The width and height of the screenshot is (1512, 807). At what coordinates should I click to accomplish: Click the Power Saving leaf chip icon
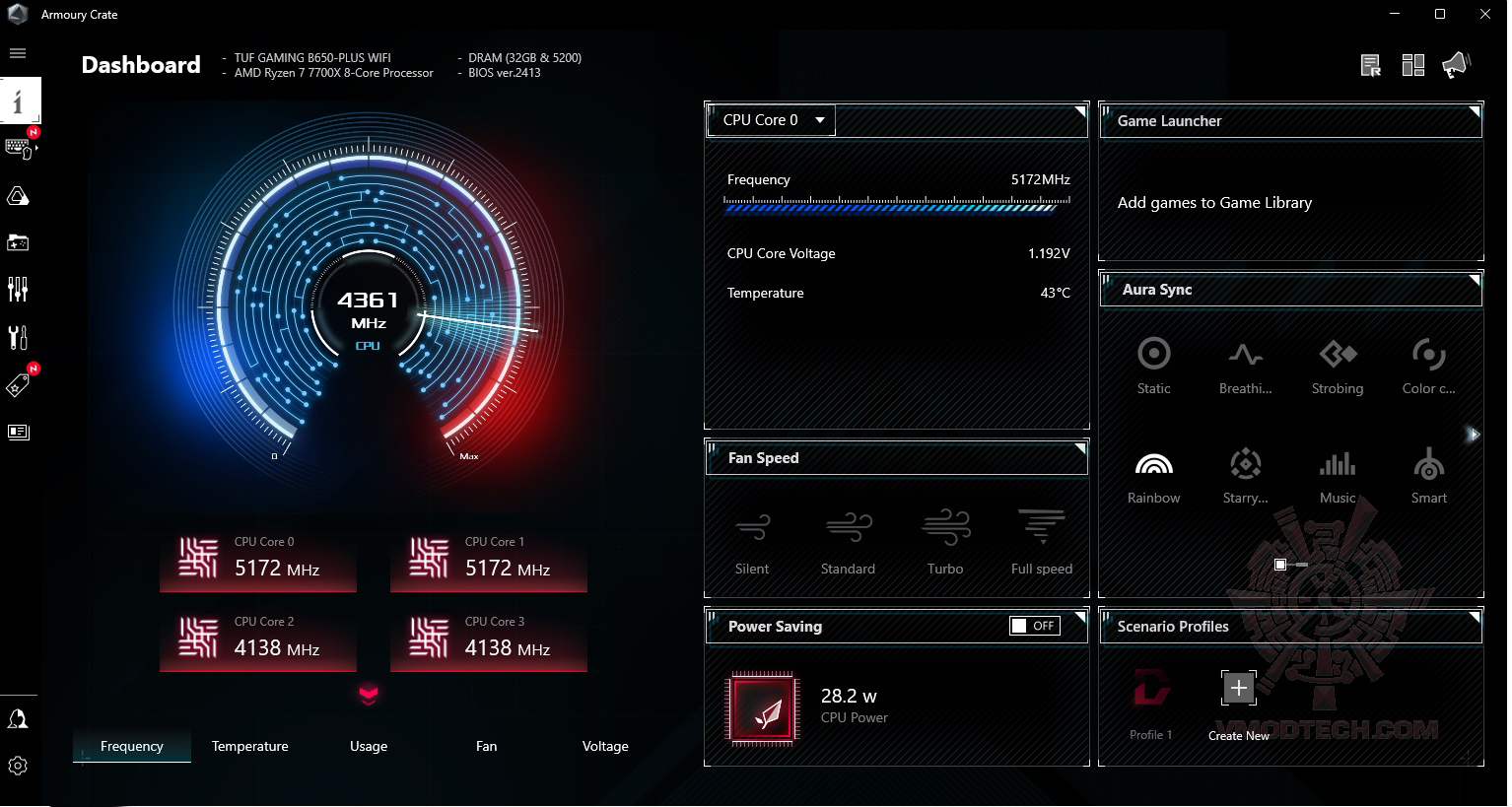(761, 708)
